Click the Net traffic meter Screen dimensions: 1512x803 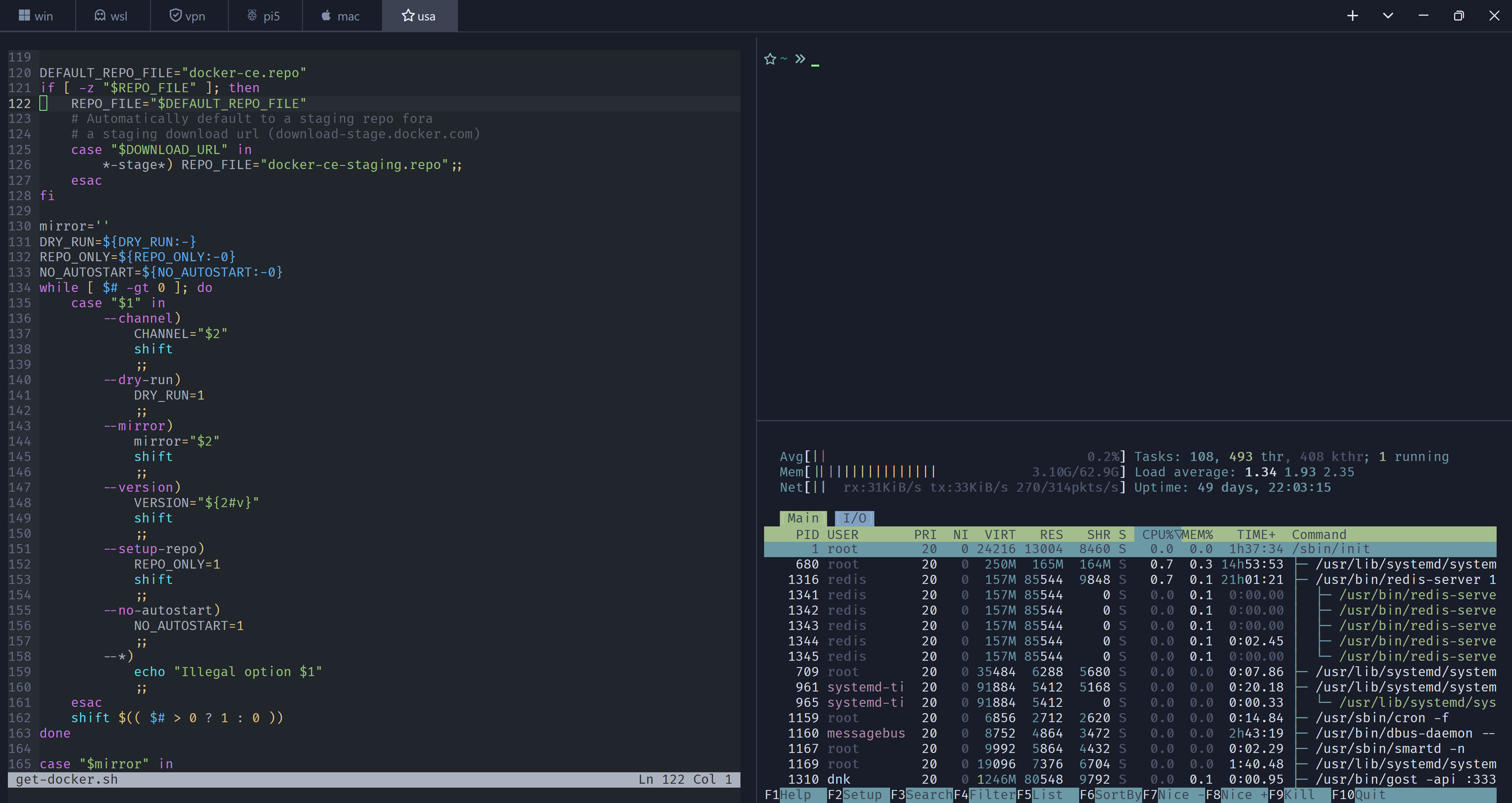click(x=953, y=487)
